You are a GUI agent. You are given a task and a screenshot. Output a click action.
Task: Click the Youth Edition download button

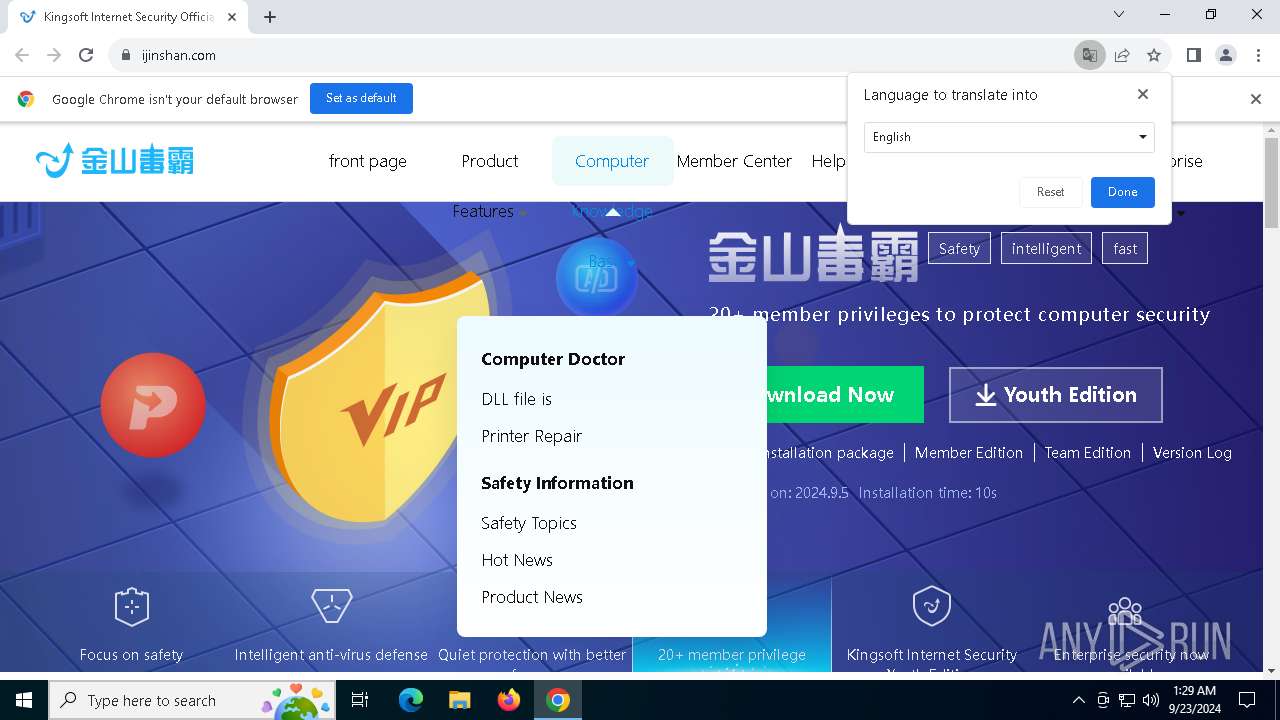pyautogui.click(x=1055, y=395)
